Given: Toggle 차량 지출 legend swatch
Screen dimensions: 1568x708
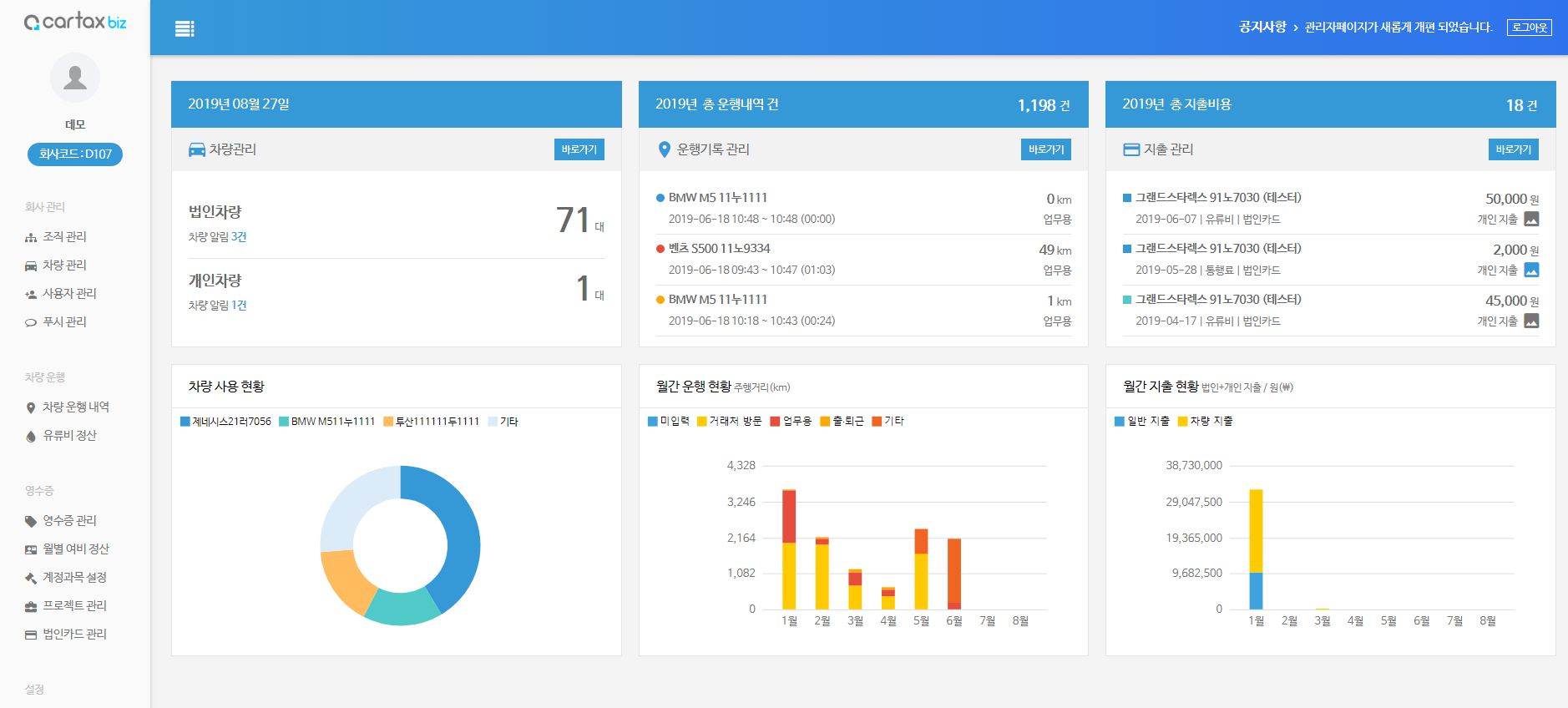Looking at the screenshot, I should pos(1182,422).
